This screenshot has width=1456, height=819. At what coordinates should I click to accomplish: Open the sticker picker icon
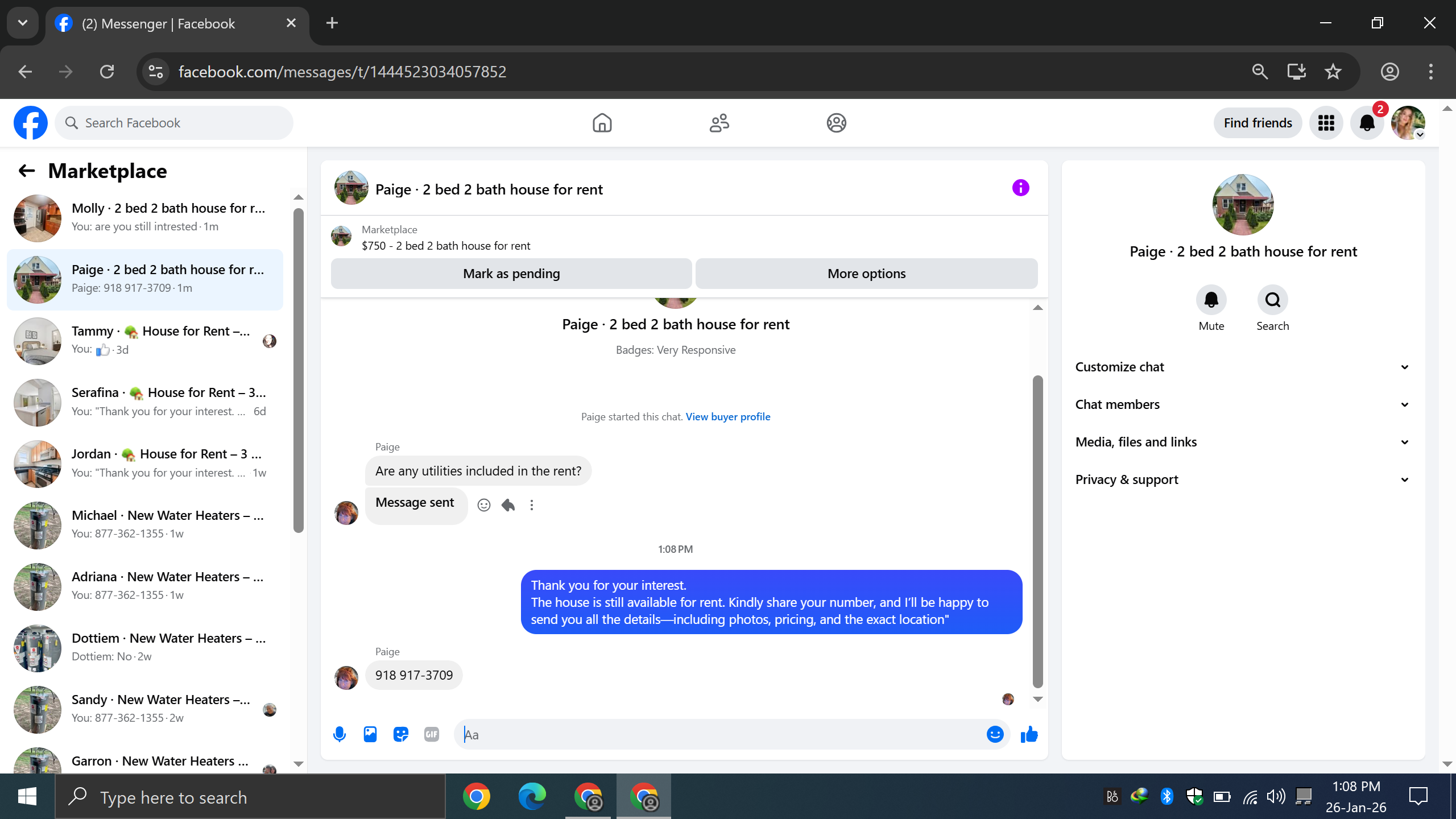click(x=401, y=734)
